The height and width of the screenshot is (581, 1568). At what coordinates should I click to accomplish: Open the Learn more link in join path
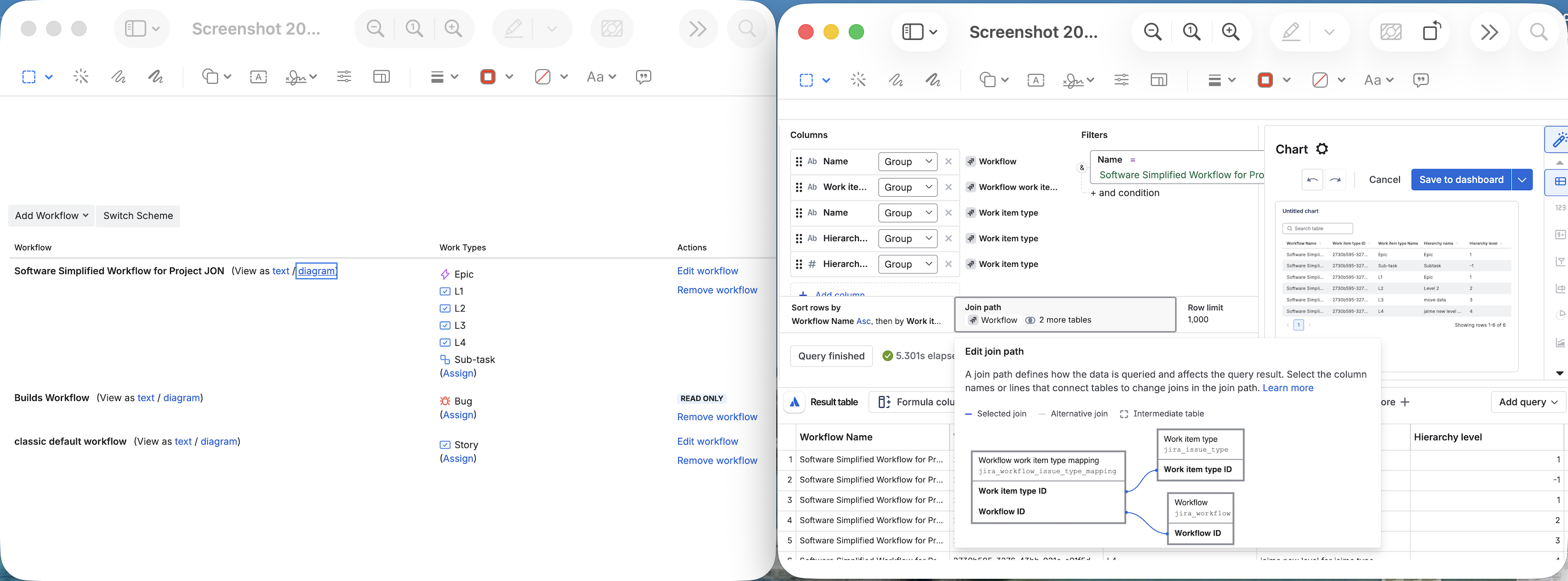[1287, 388]
